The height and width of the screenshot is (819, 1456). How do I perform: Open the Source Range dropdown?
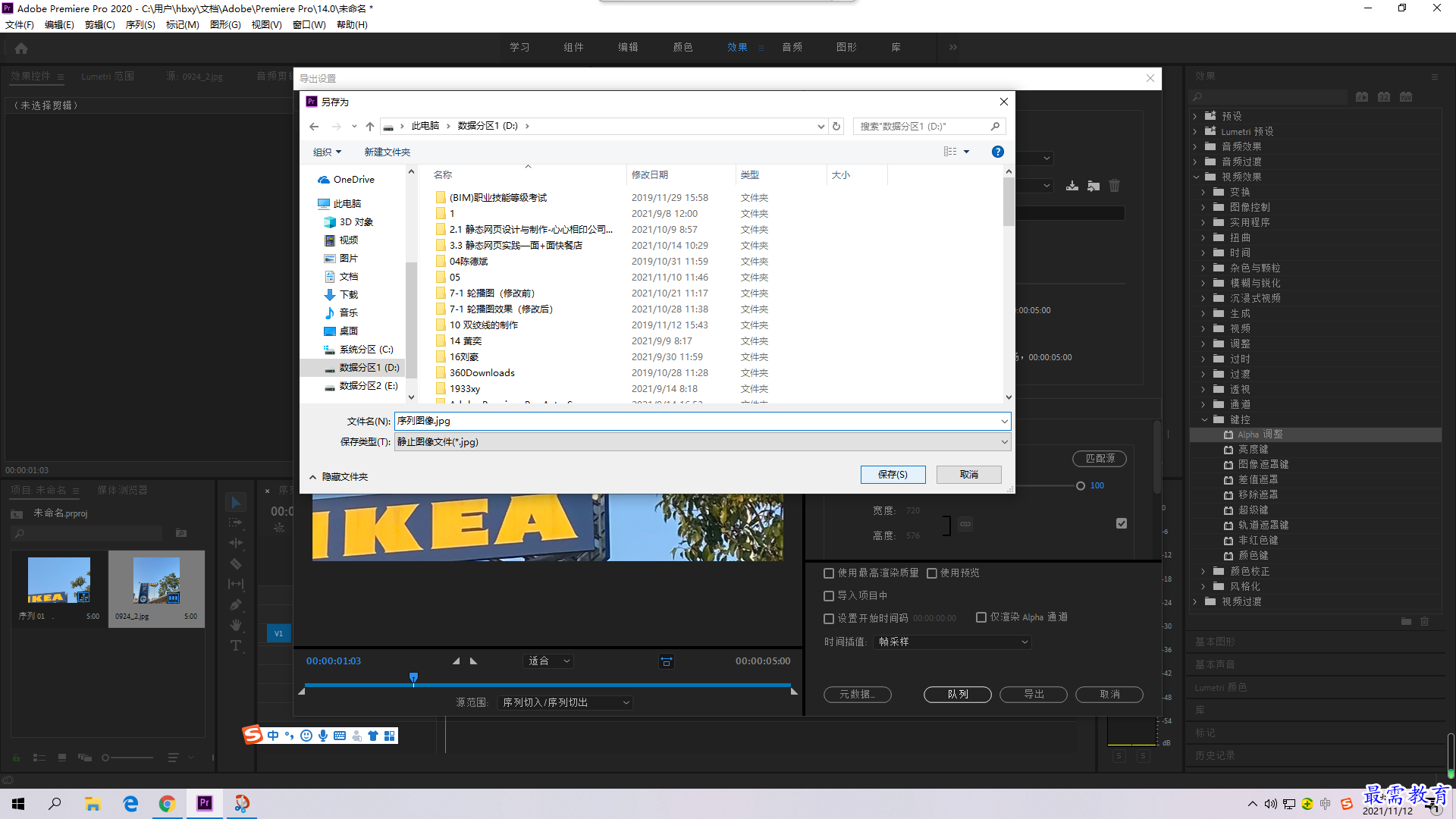pos(566,703)
